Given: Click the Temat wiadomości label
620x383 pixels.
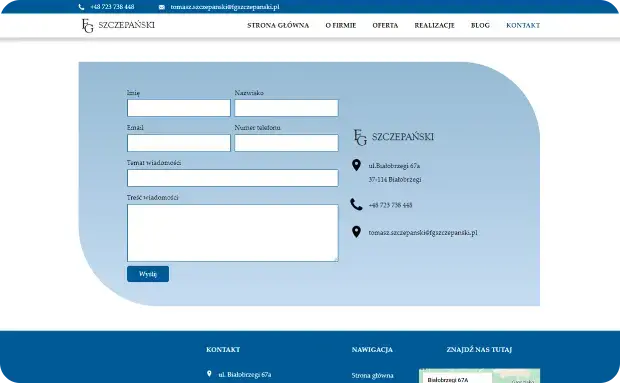Looking at the screenshot, I should point(154,162).
